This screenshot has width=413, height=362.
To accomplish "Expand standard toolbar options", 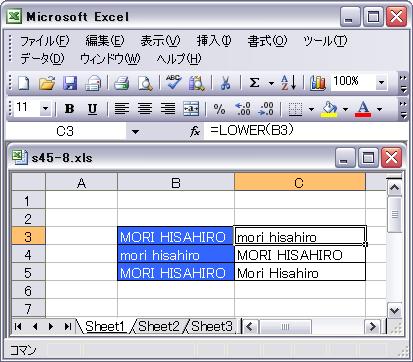I will 403,83.
